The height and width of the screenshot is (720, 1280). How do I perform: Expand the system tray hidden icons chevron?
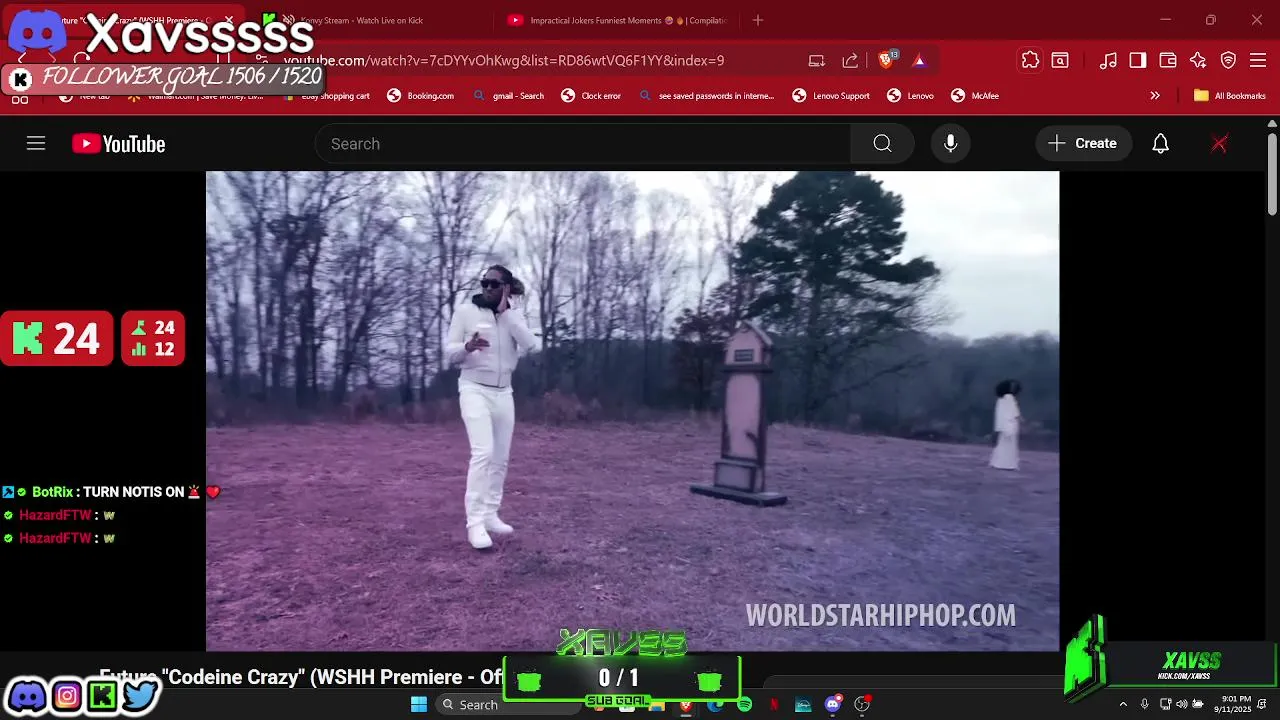coord(1123,704)
